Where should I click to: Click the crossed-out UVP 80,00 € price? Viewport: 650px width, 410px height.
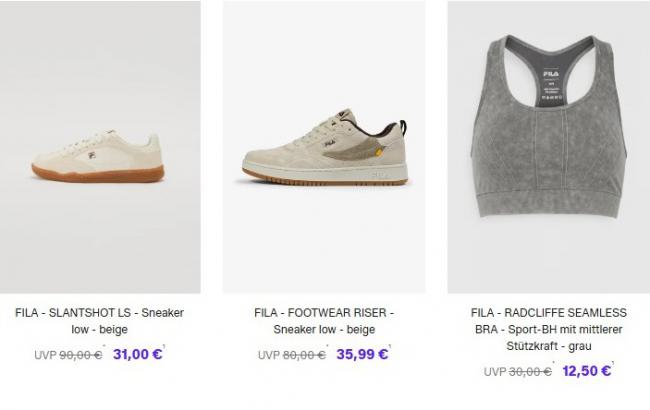292,355
